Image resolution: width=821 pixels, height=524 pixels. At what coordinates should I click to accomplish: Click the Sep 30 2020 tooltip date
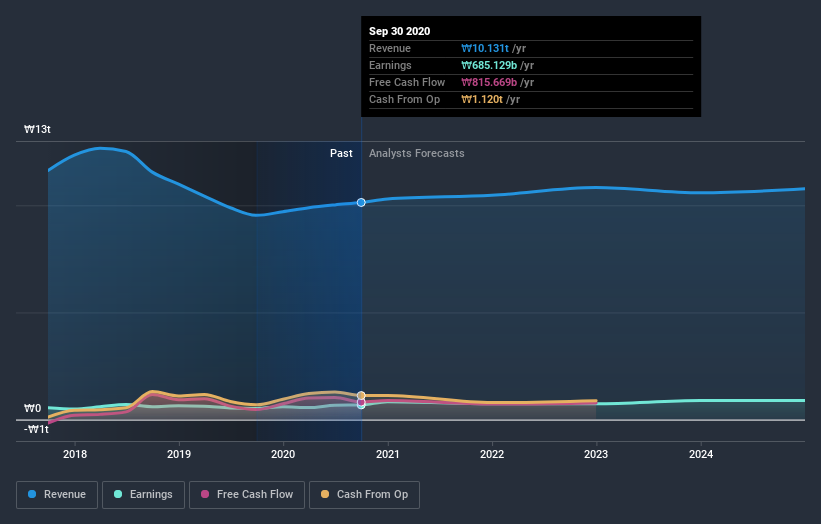(x=400, y=31)
